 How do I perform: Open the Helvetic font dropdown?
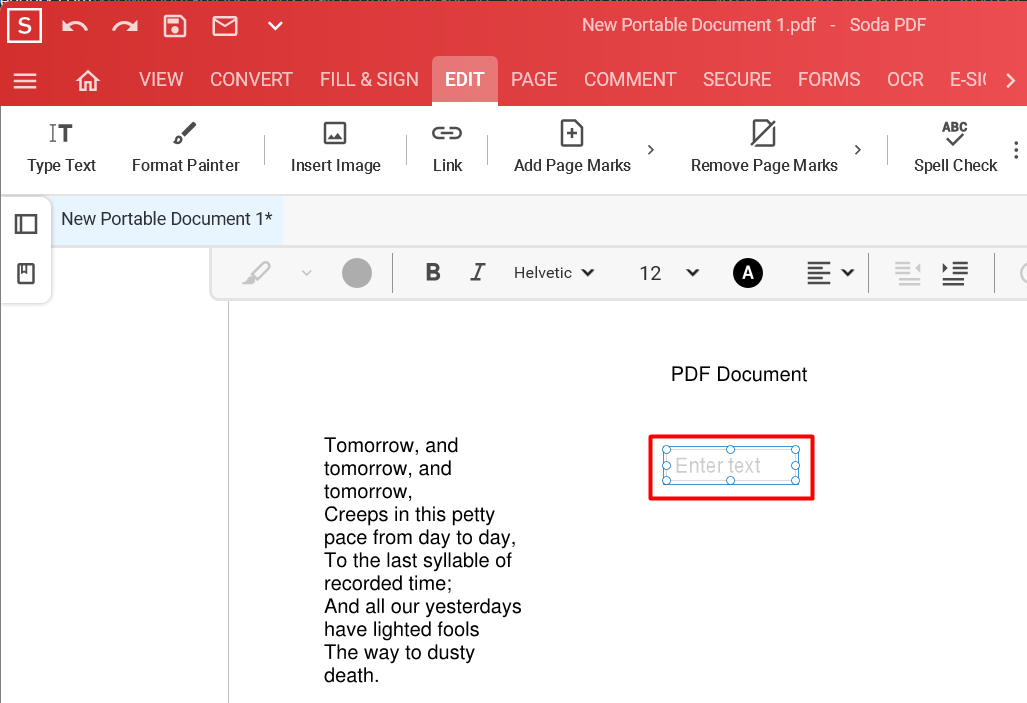pos(554,273)
